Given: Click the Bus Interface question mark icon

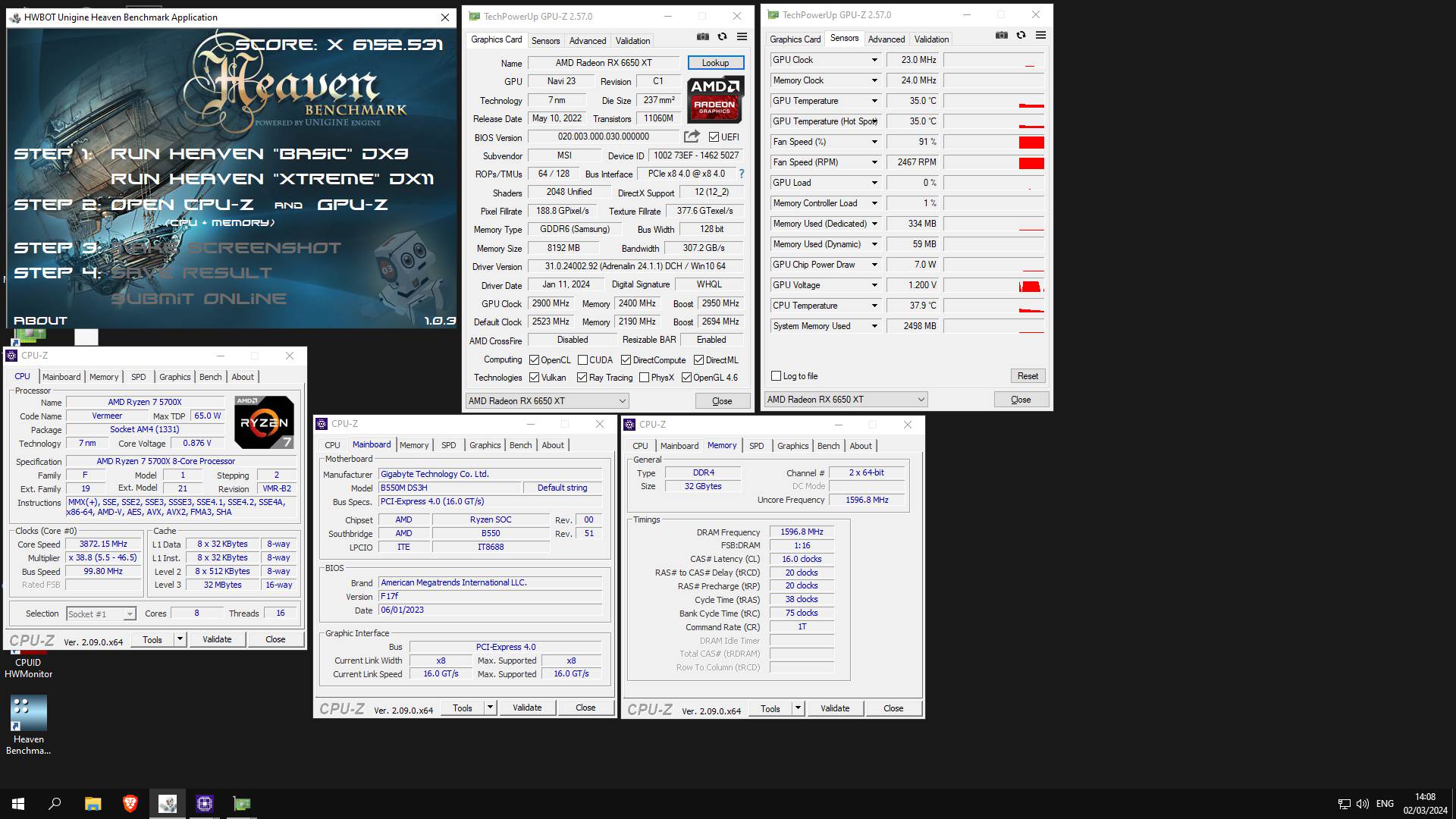Looking at the screenshot, I should pyautogui.click(x=741, y=174).
